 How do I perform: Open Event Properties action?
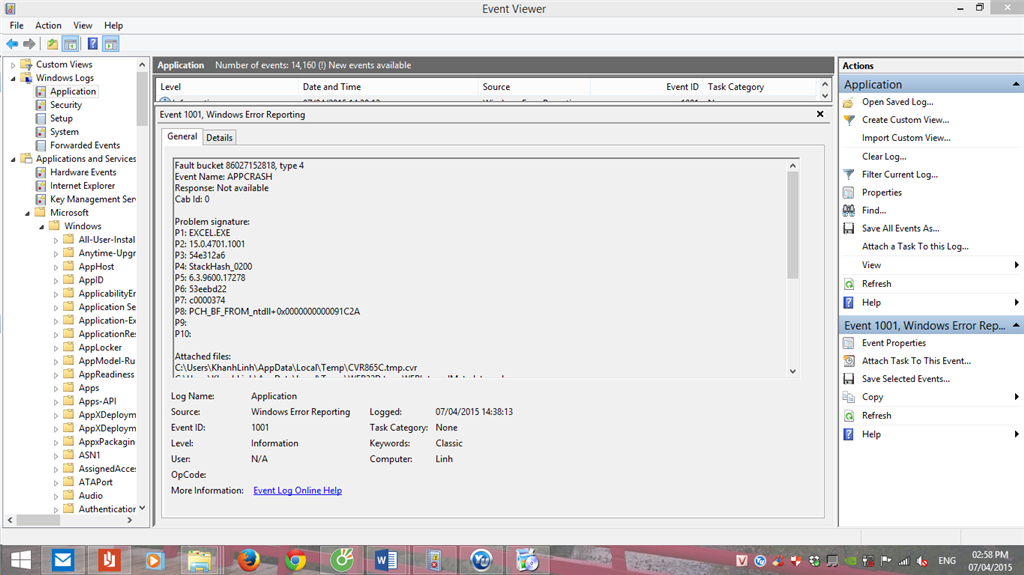893,343
